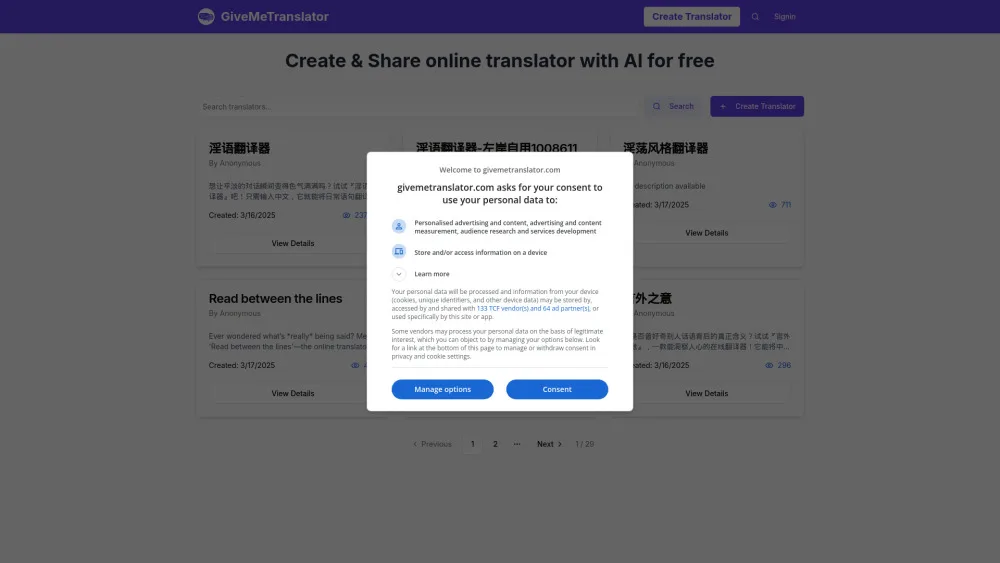Screen dimensions: 1000x563
Task: Click the Consent button
Action: [557, 390]
